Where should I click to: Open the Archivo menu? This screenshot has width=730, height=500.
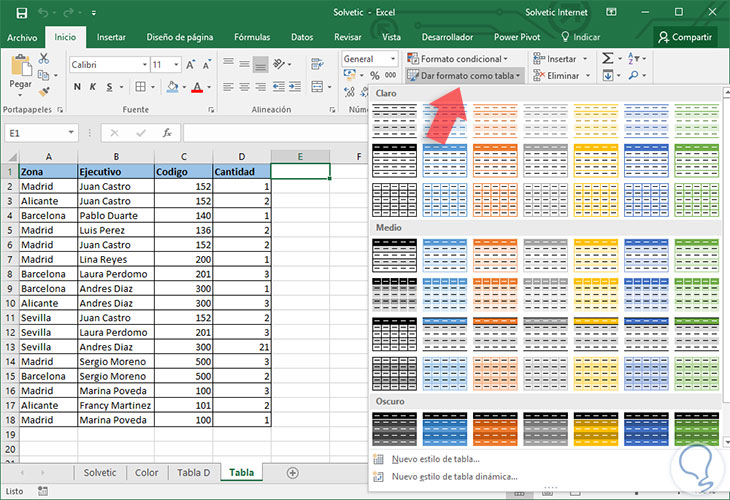(21, 37)
